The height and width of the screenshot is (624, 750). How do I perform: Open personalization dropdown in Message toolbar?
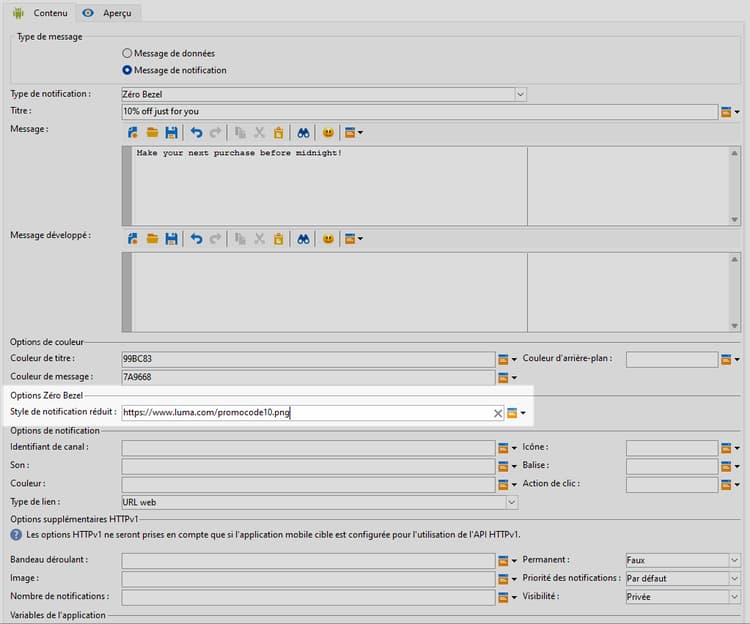pyautogui.click(x=353, y=132)
